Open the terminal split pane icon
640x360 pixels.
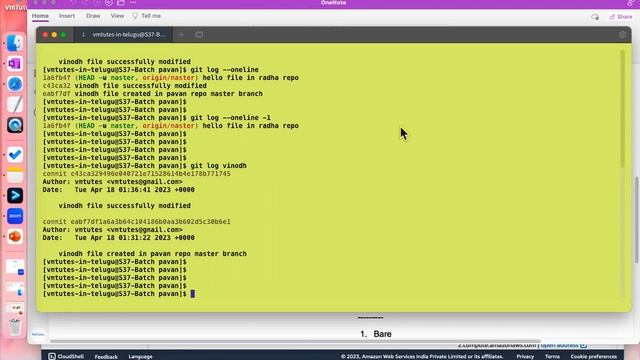pos(199,35)
